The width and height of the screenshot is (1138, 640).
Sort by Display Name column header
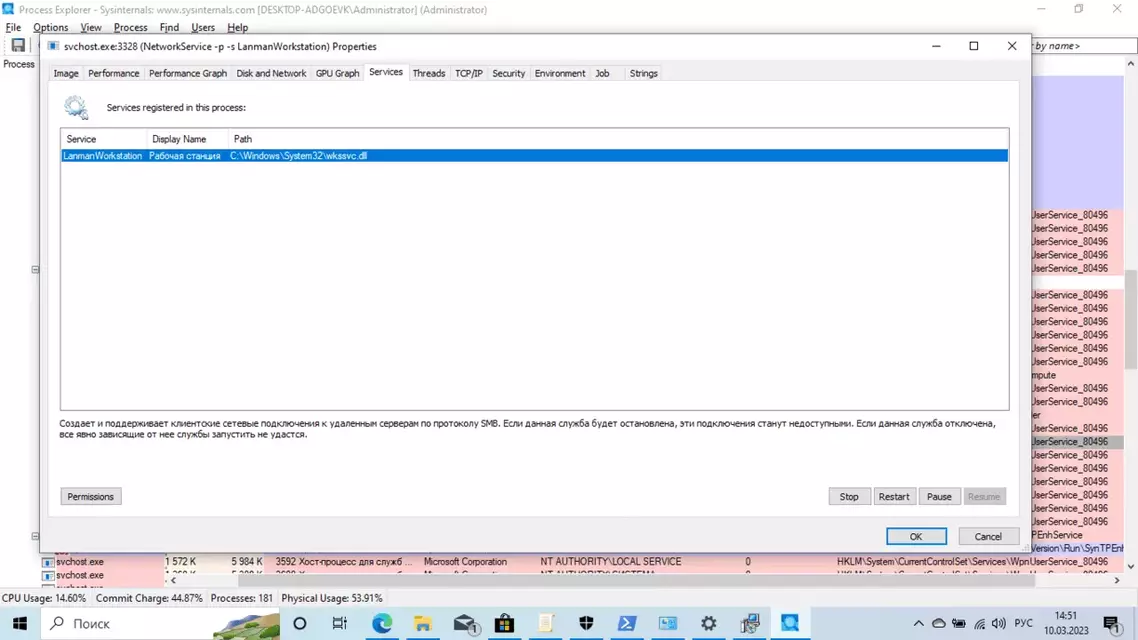click(x=187, y=139)
